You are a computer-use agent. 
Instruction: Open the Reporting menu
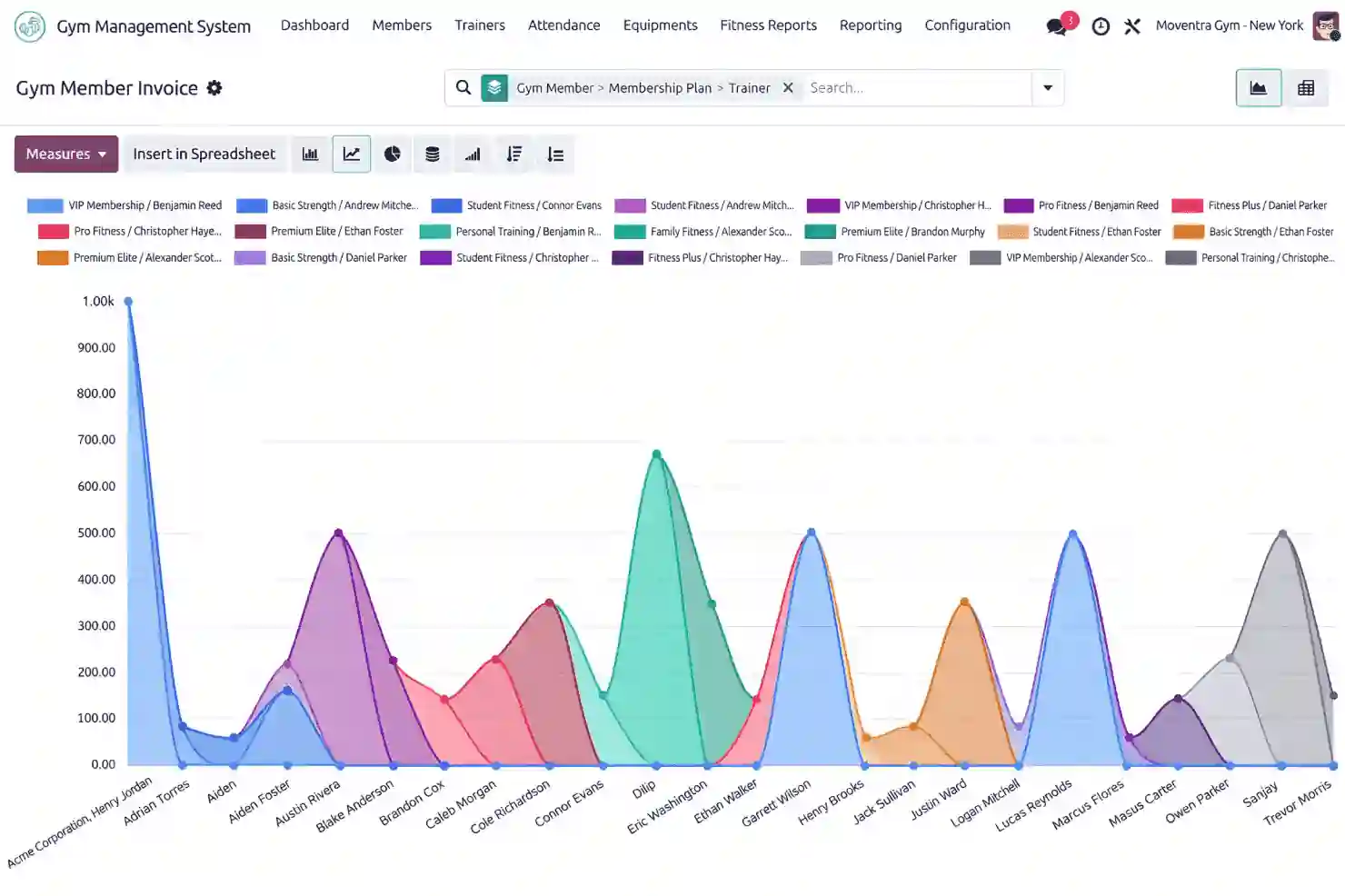pyautogui.click(x=871, y=25)
